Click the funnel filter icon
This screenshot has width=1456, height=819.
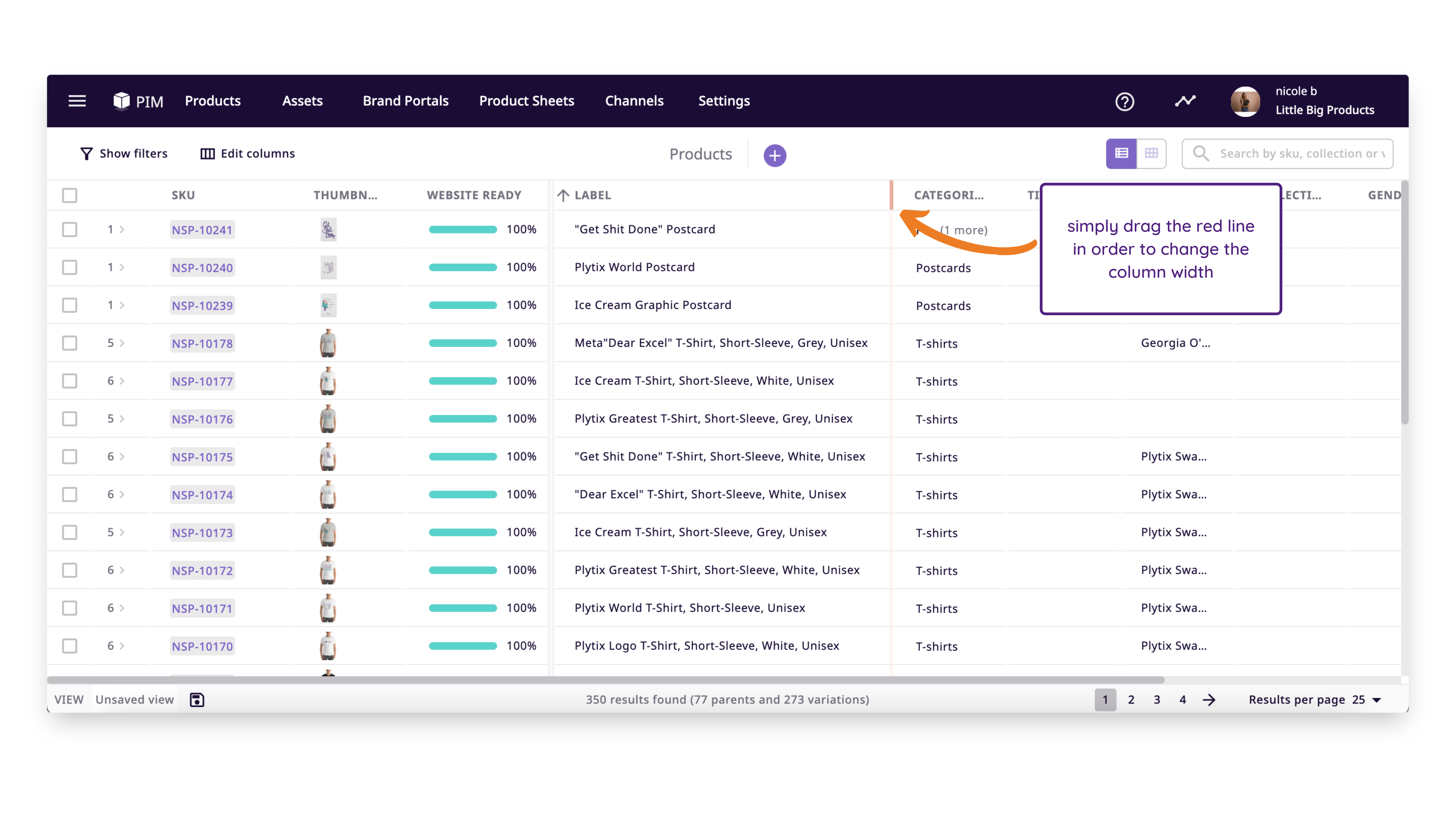pos(86,154)
